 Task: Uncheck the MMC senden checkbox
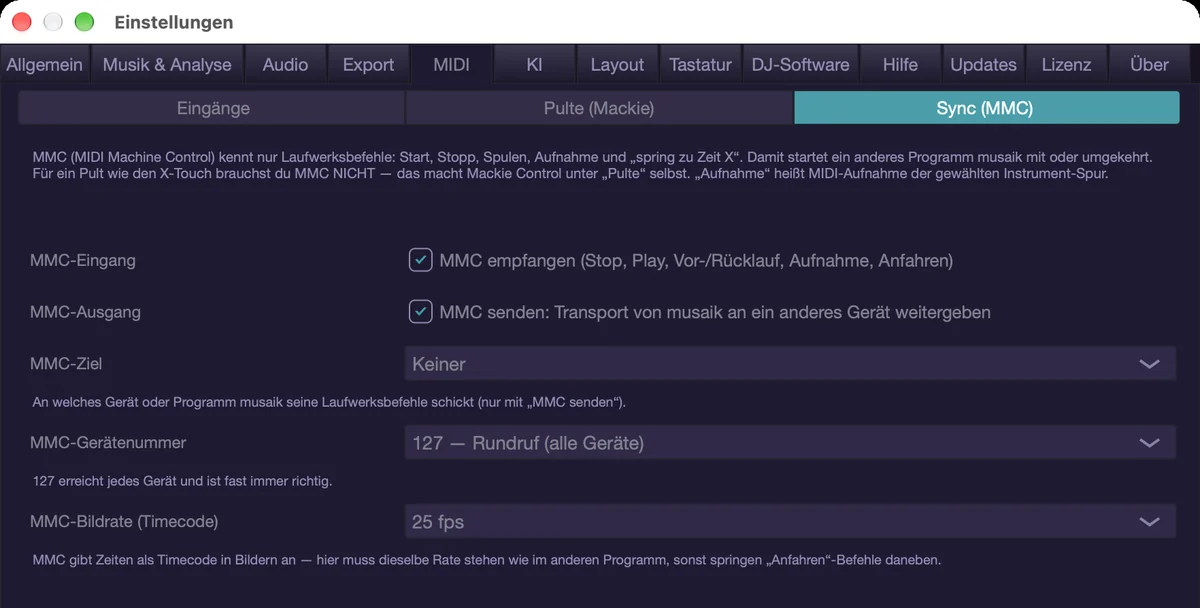420,312
